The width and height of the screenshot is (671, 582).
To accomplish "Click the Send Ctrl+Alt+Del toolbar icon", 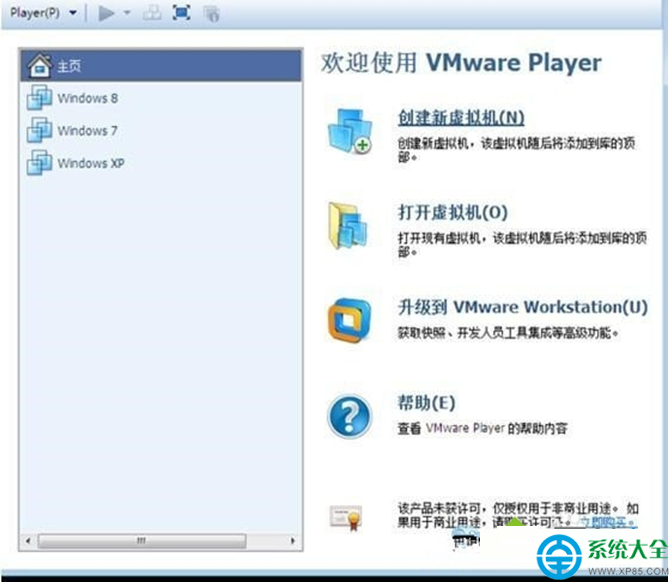I will pyautogui.click(x=152, y=13).
